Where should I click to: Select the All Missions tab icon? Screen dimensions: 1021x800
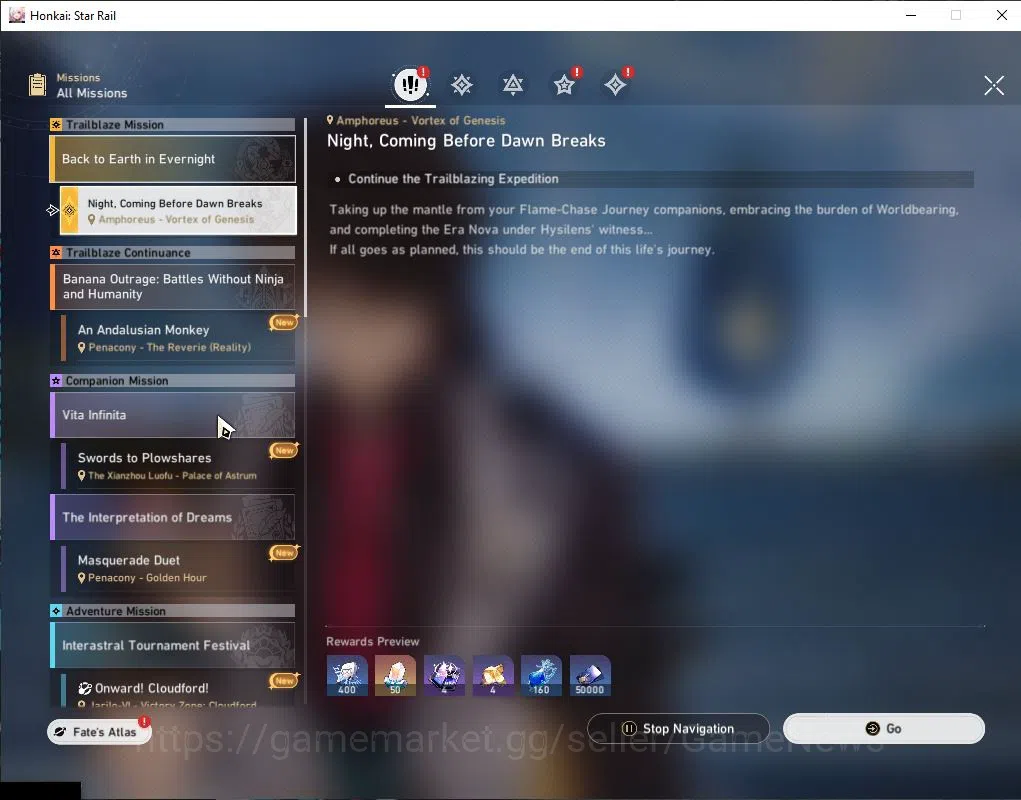point(410,84)
